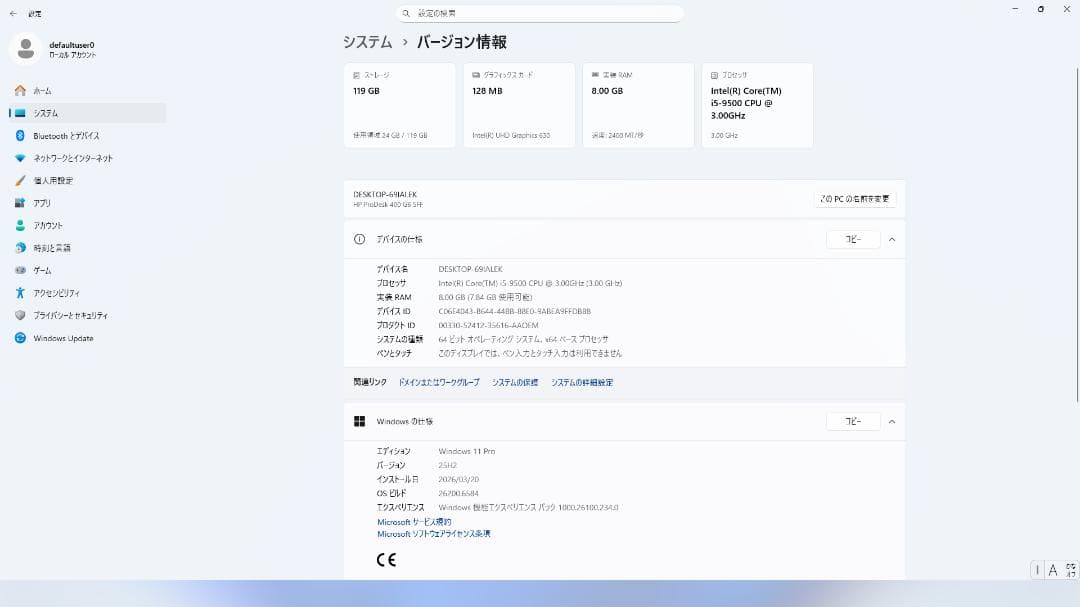The image size is (1080, 607).
Task: Open the 実装 RAM 8.00 GB card
Action: coord(638,105)
